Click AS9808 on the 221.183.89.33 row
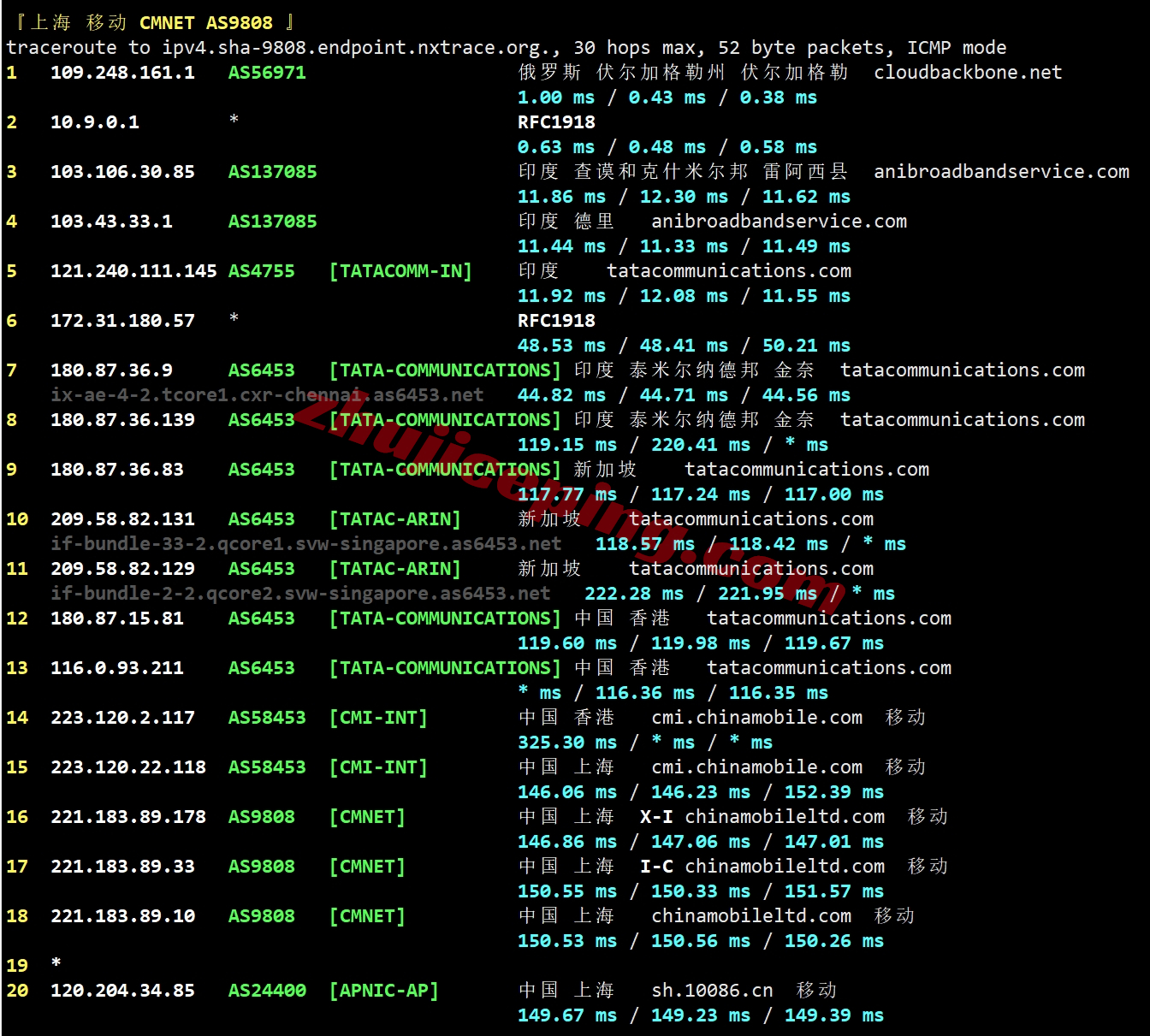The width and height of the screenshot is (1150, 1036). [x=262, y=867]
